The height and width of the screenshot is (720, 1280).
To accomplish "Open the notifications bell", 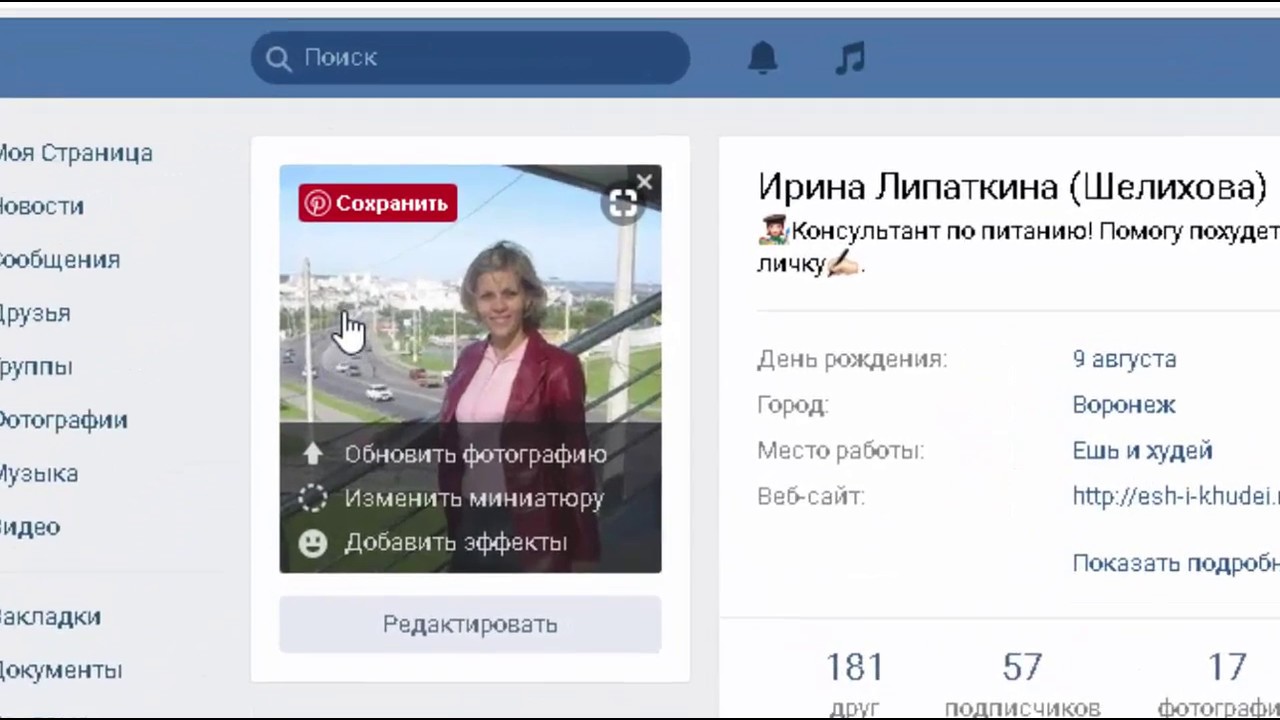I will (x=762, y=58).
